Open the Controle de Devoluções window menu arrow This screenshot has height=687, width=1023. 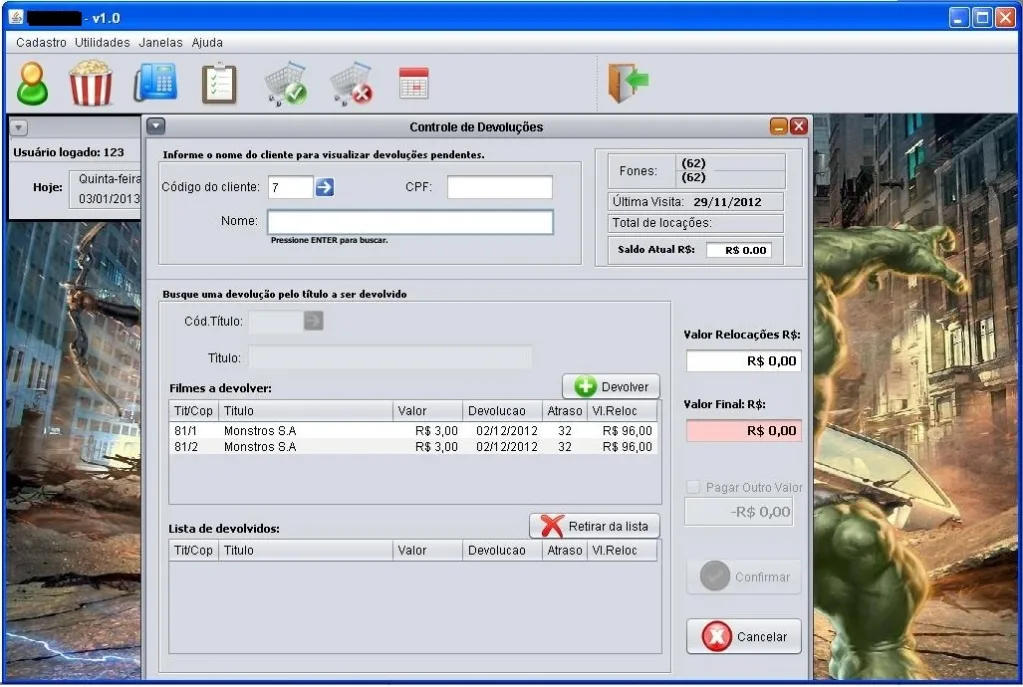[156, 126]
